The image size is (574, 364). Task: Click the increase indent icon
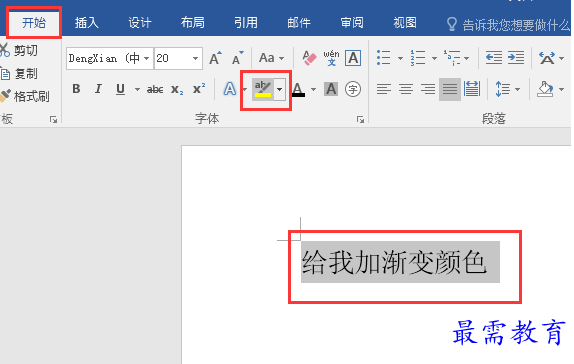point(516,58)
